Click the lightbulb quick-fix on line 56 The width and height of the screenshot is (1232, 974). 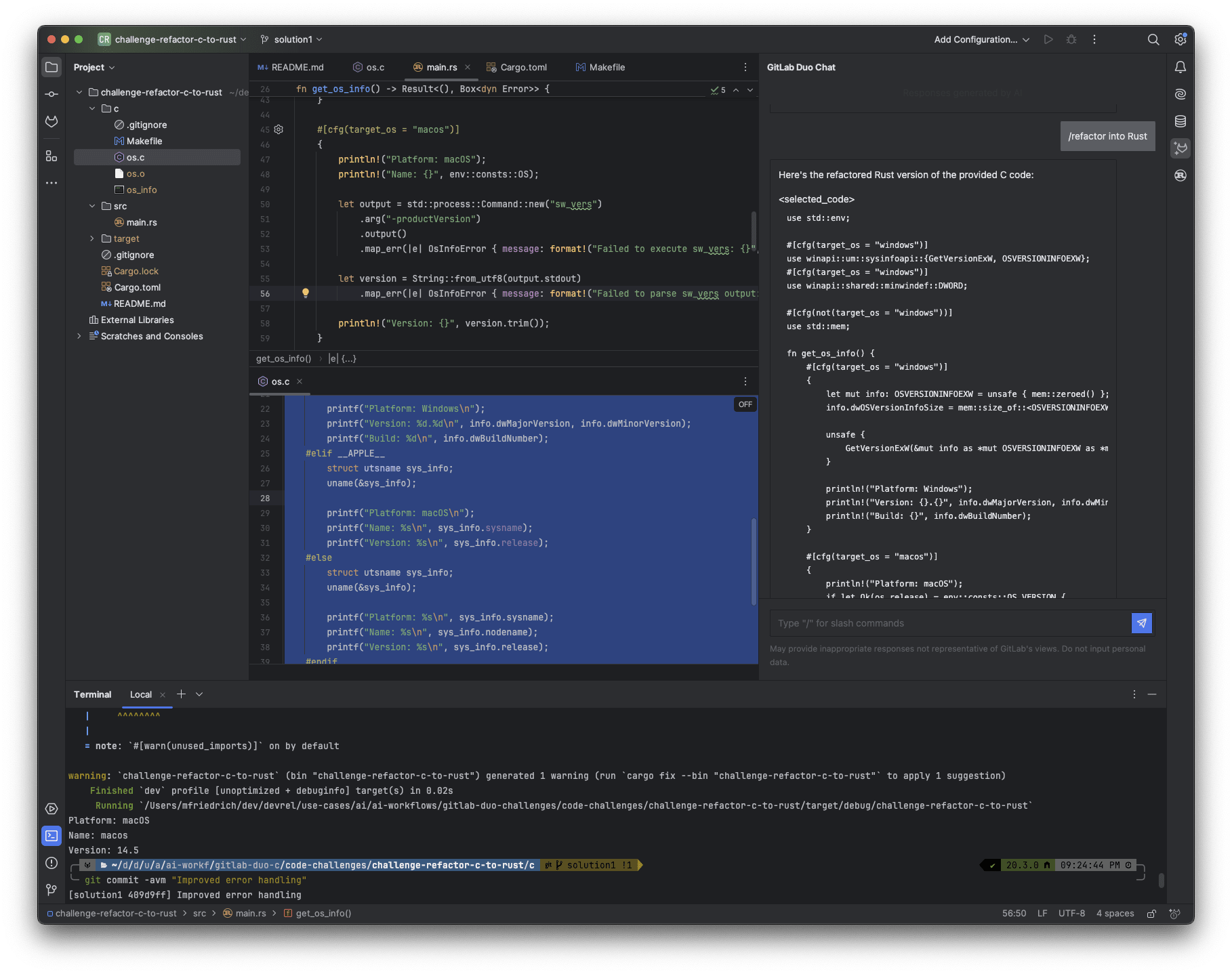coord(306,293)
